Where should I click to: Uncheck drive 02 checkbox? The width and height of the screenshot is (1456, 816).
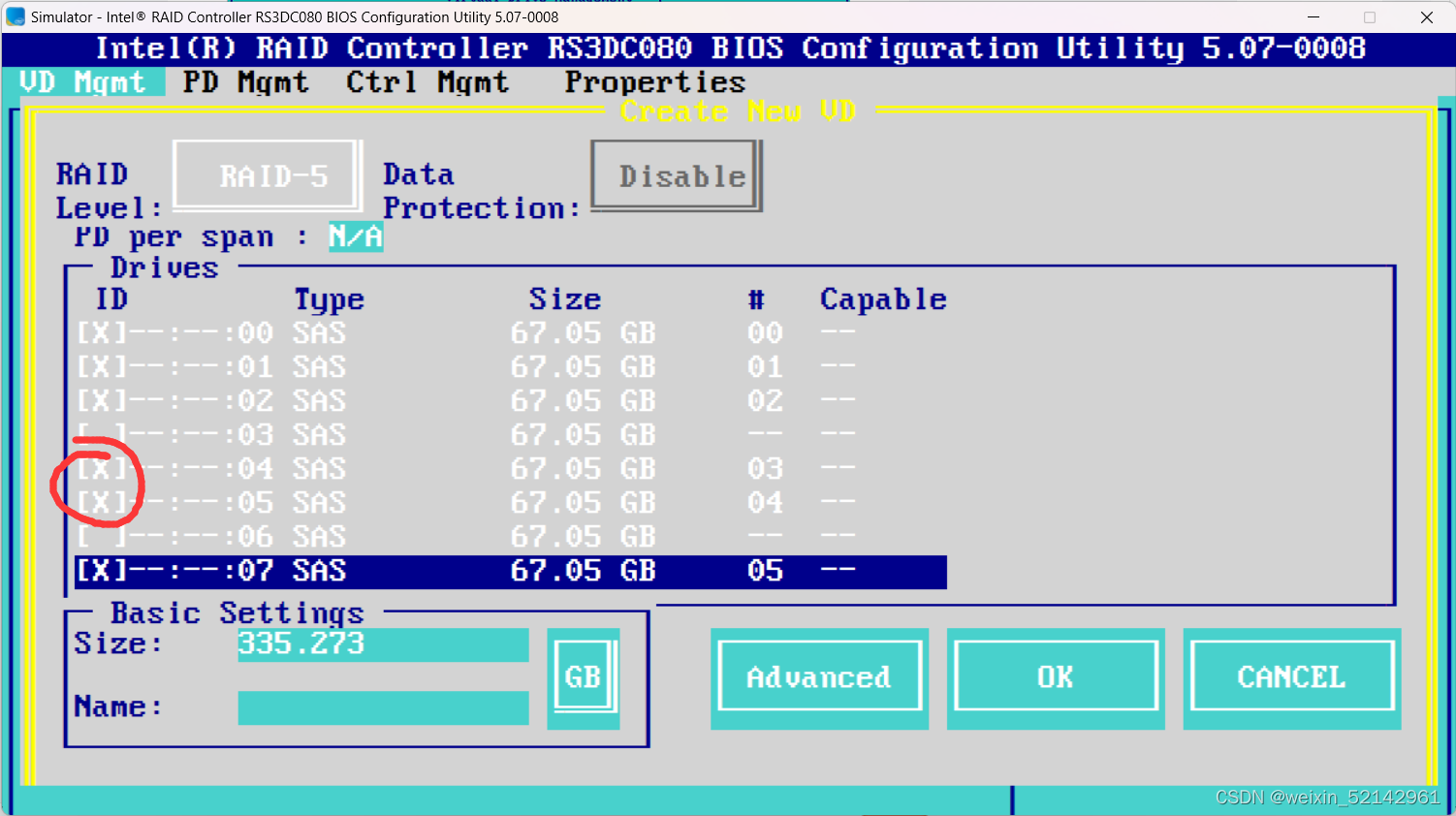102,401
